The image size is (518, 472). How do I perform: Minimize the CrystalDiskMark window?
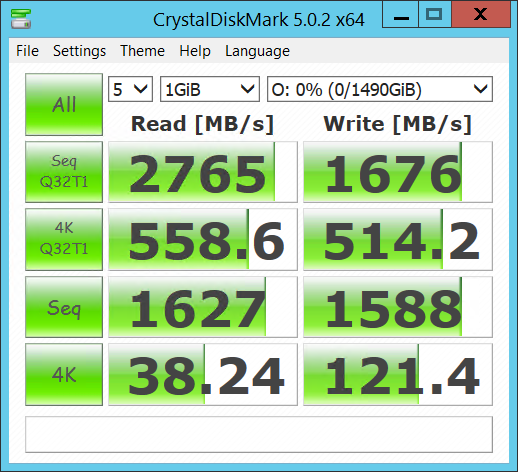click(x=401, y=14)
